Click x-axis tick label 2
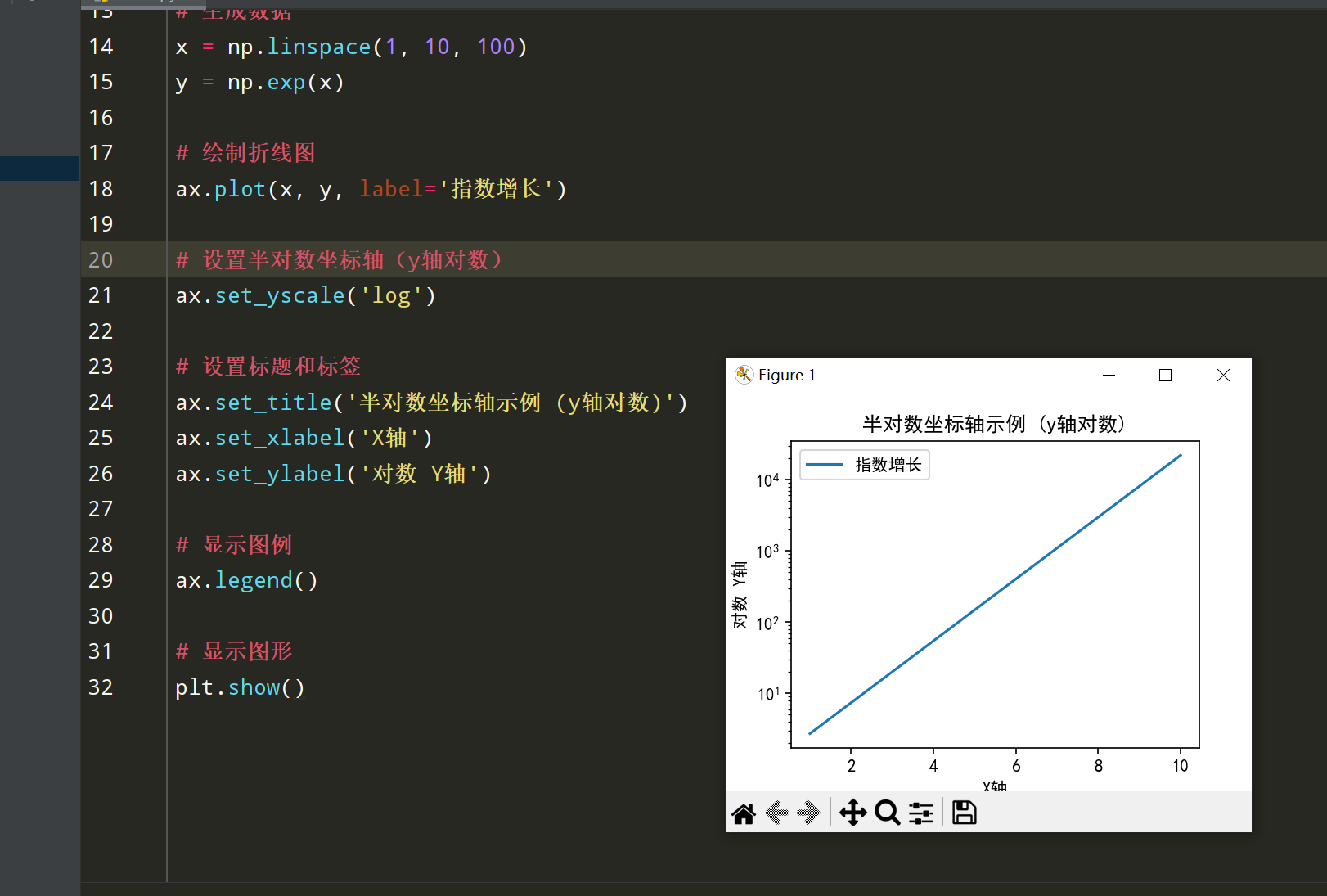The image size is (1327, 896). click(851, 766)
